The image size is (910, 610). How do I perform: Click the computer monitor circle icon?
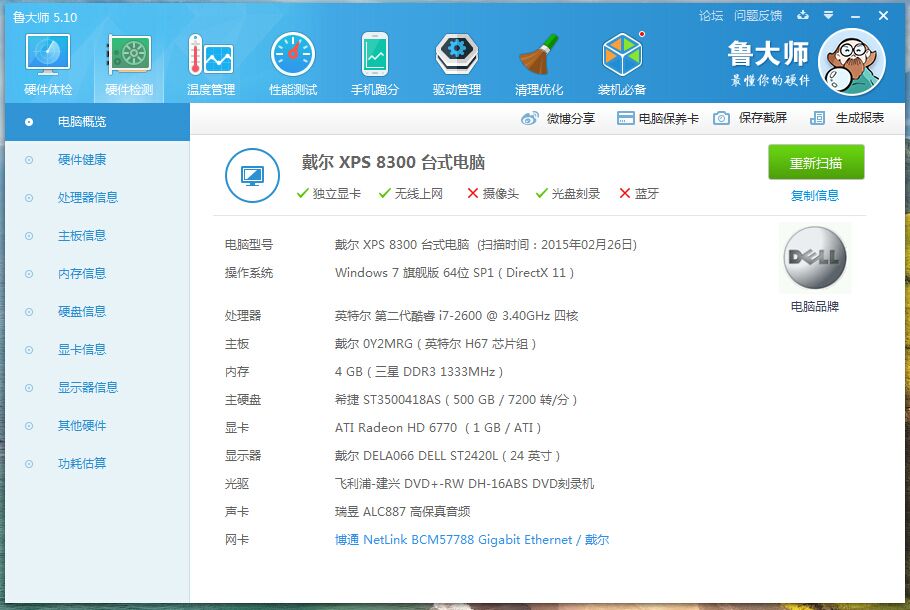[252, 175]
